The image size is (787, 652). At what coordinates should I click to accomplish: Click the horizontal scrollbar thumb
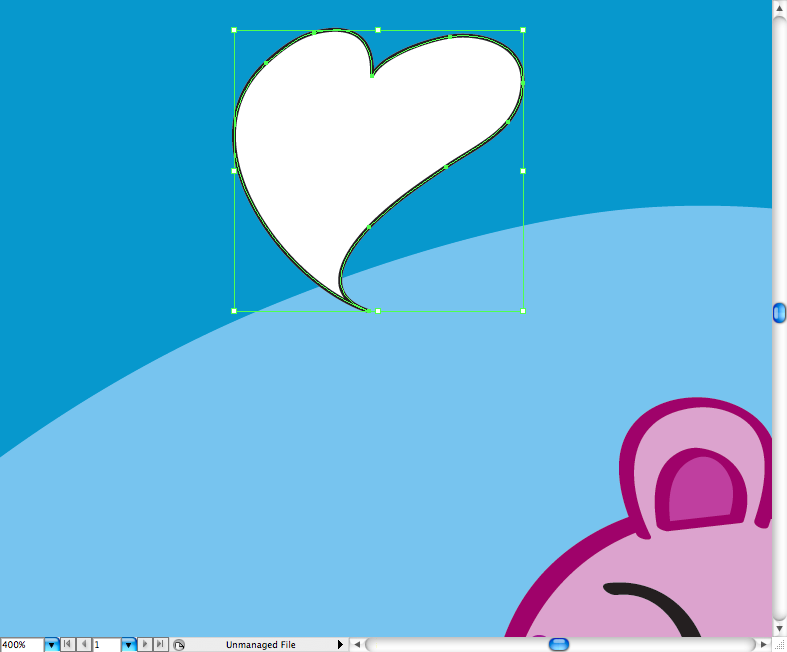[x=559, y=645]
